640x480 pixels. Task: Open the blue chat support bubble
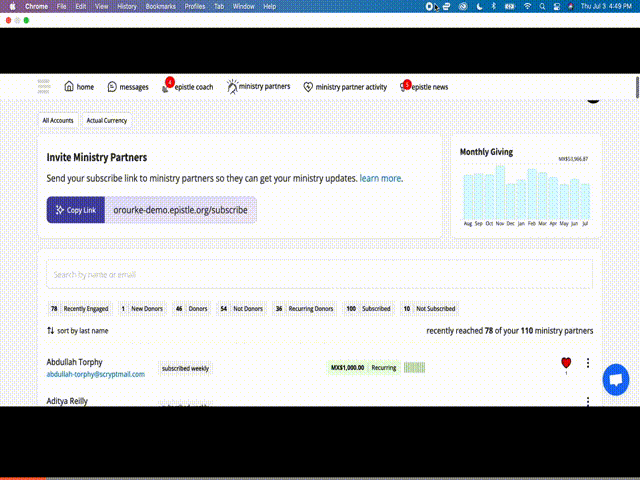click(616, 380)
